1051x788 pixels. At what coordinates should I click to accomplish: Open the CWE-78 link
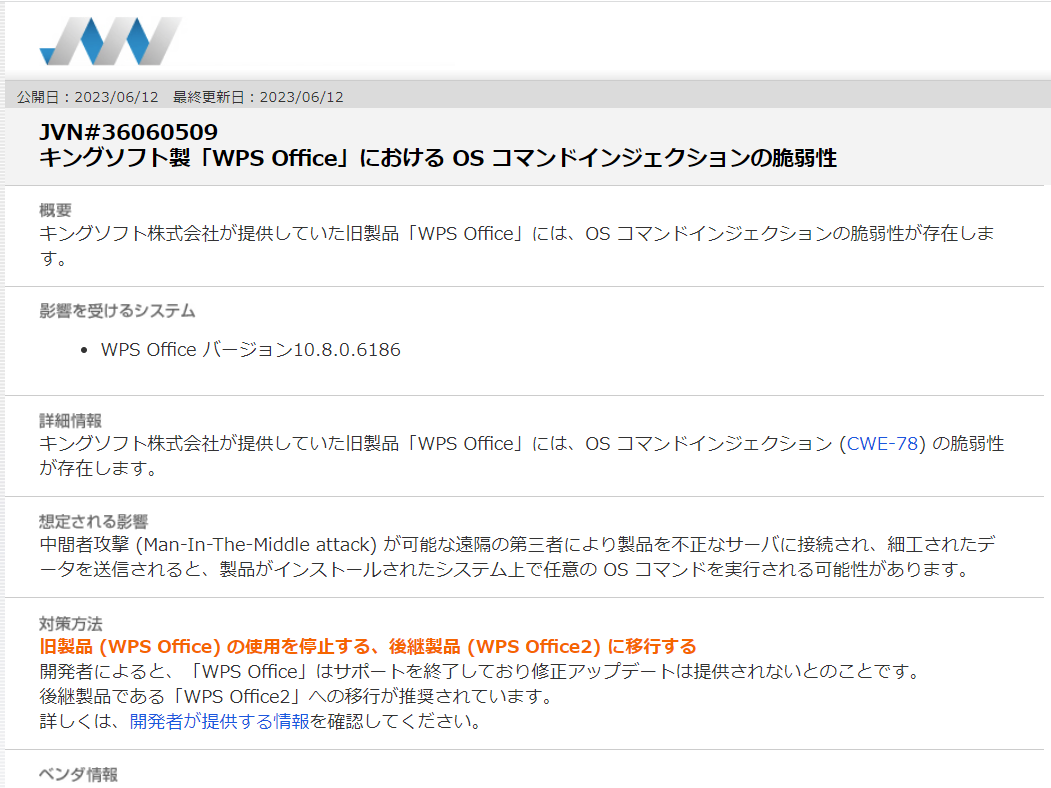pos(883,444)
